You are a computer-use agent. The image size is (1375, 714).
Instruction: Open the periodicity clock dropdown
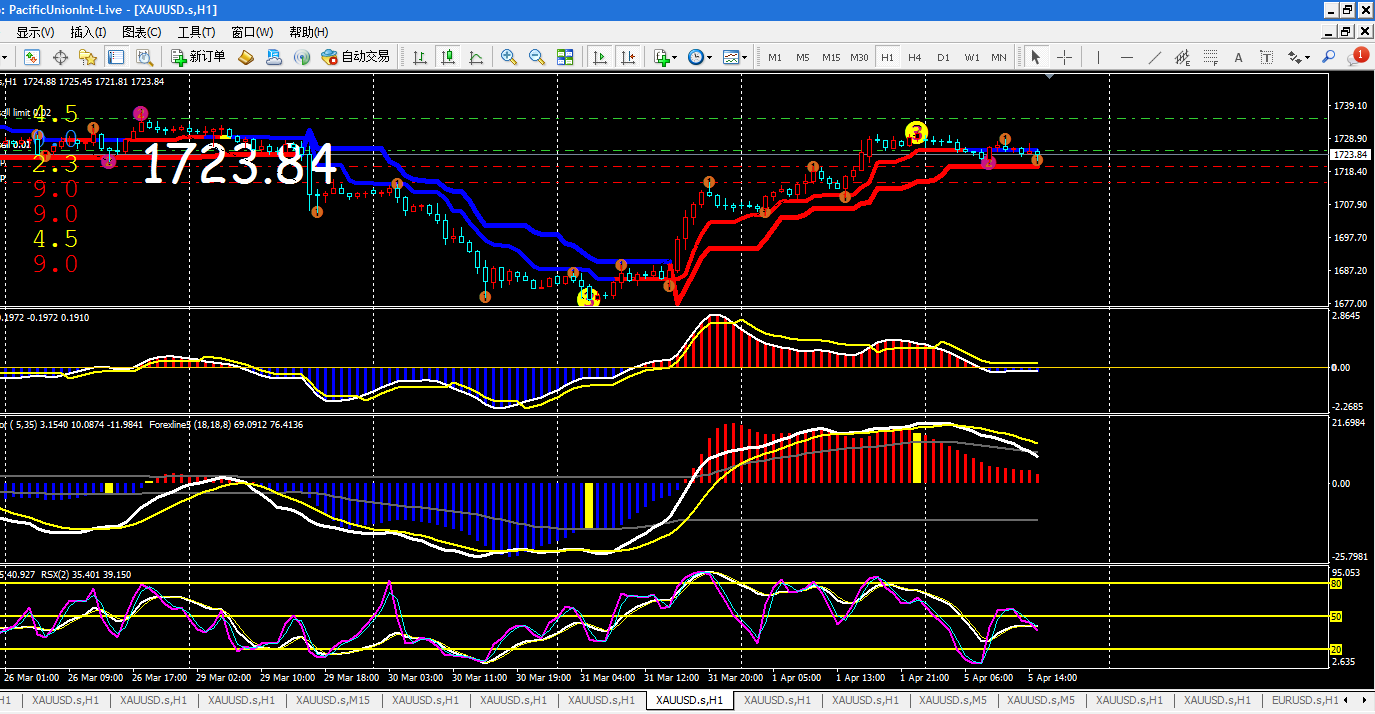(700, 57)
